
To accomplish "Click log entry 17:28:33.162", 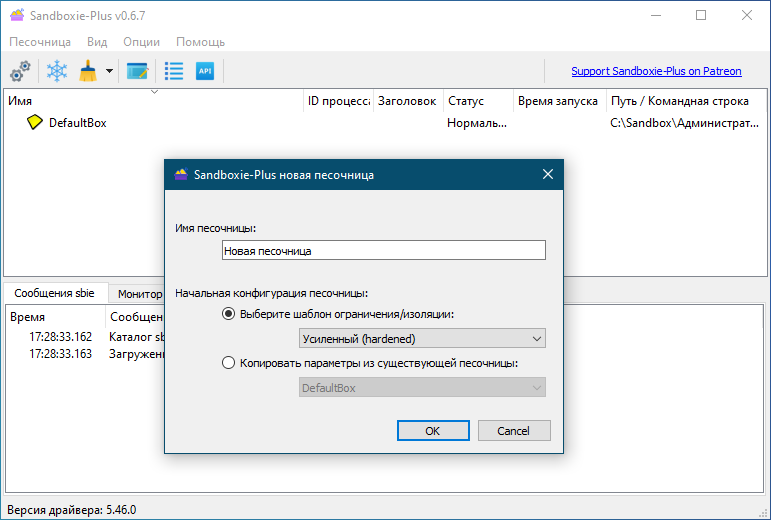I will click(60, 337).
